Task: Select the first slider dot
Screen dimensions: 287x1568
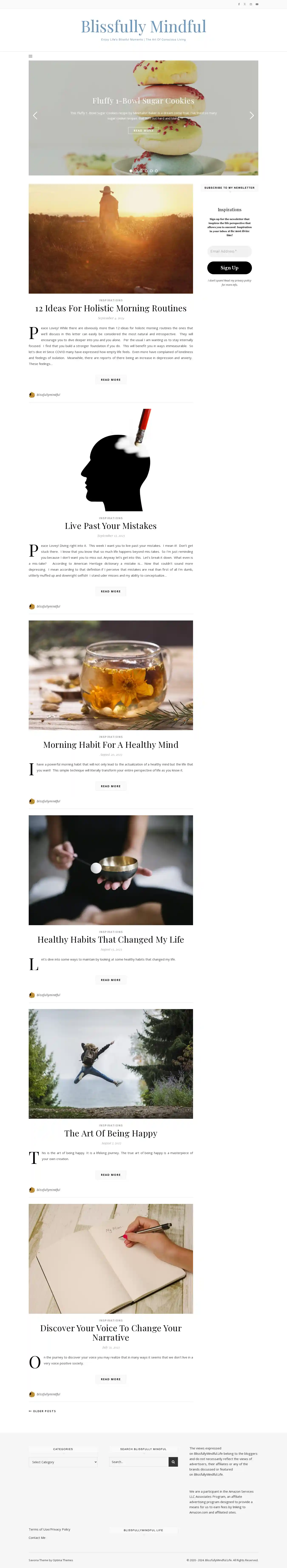Action: [131, 171]
